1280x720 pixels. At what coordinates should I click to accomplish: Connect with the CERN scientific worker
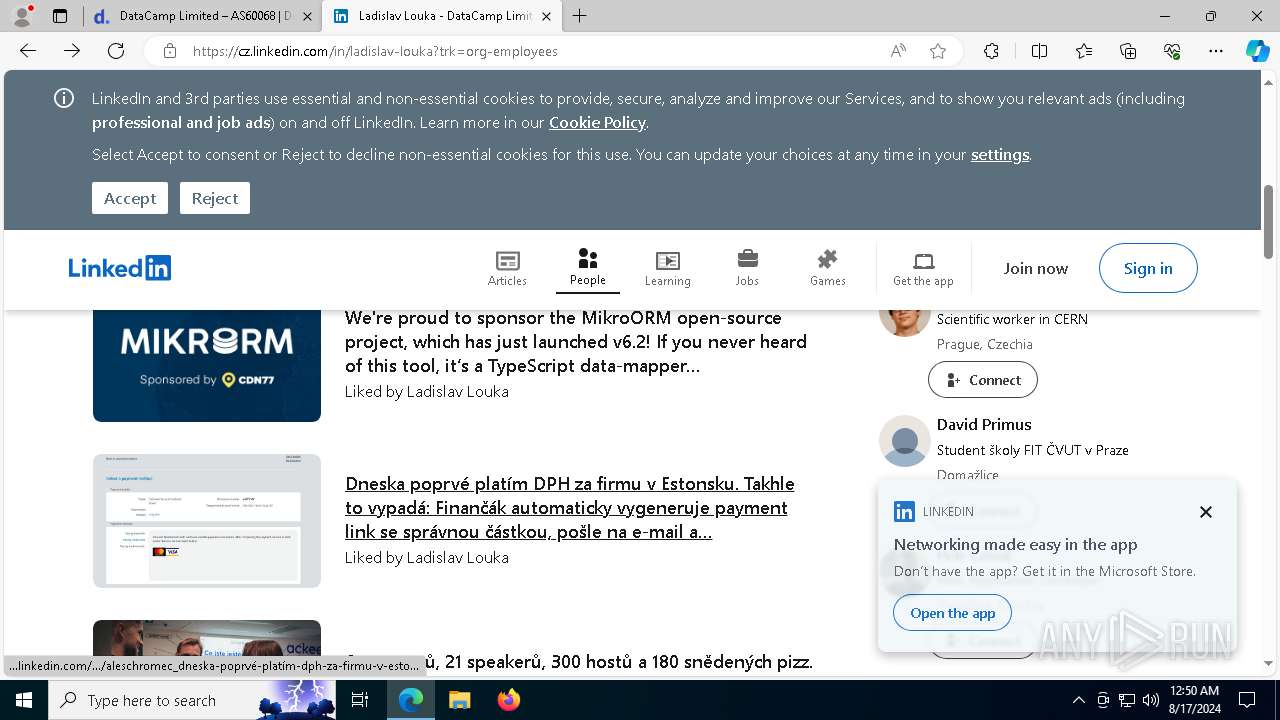983,380
